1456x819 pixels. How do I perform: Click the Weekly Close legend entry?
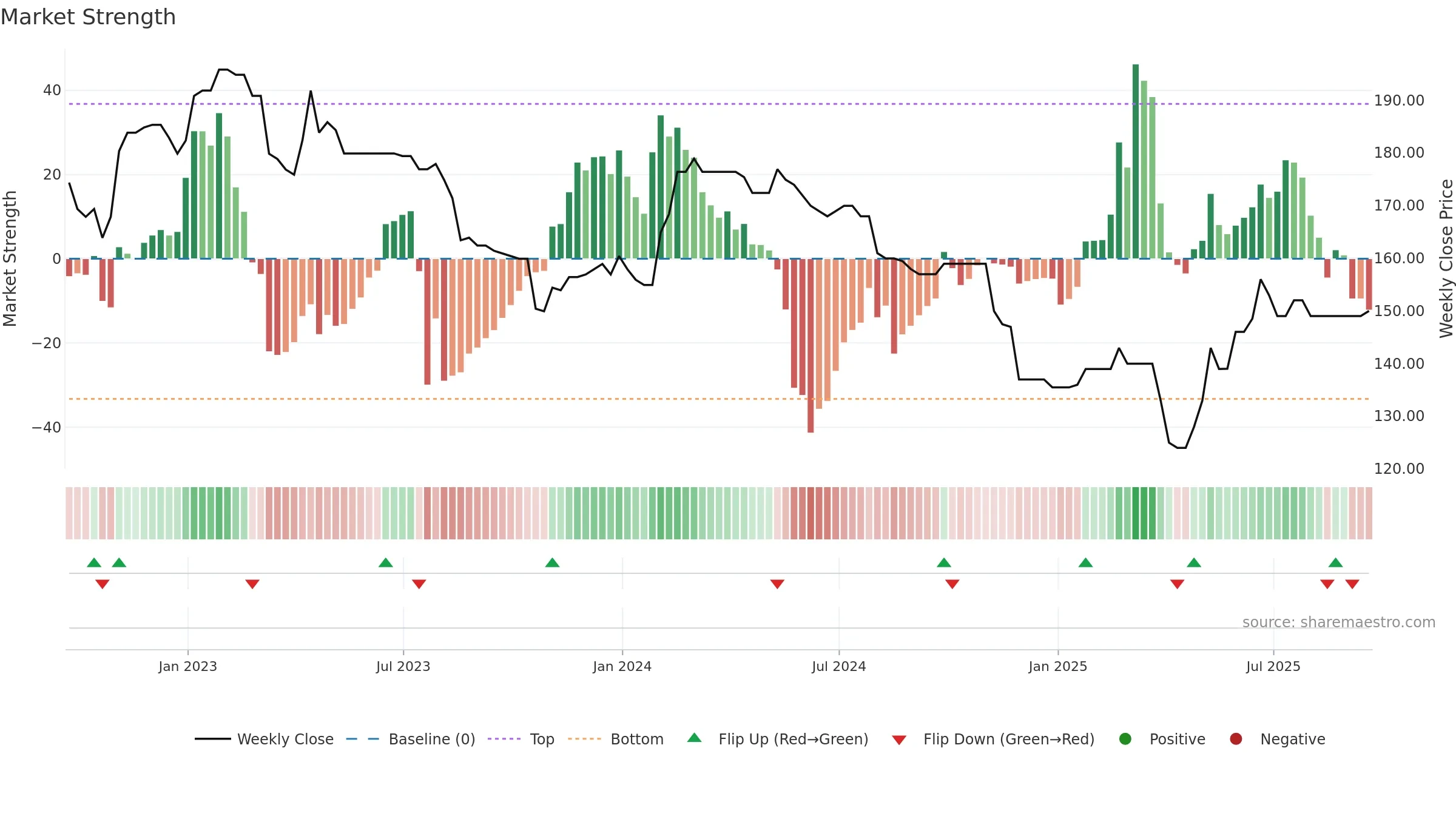[x=264, y=739]
